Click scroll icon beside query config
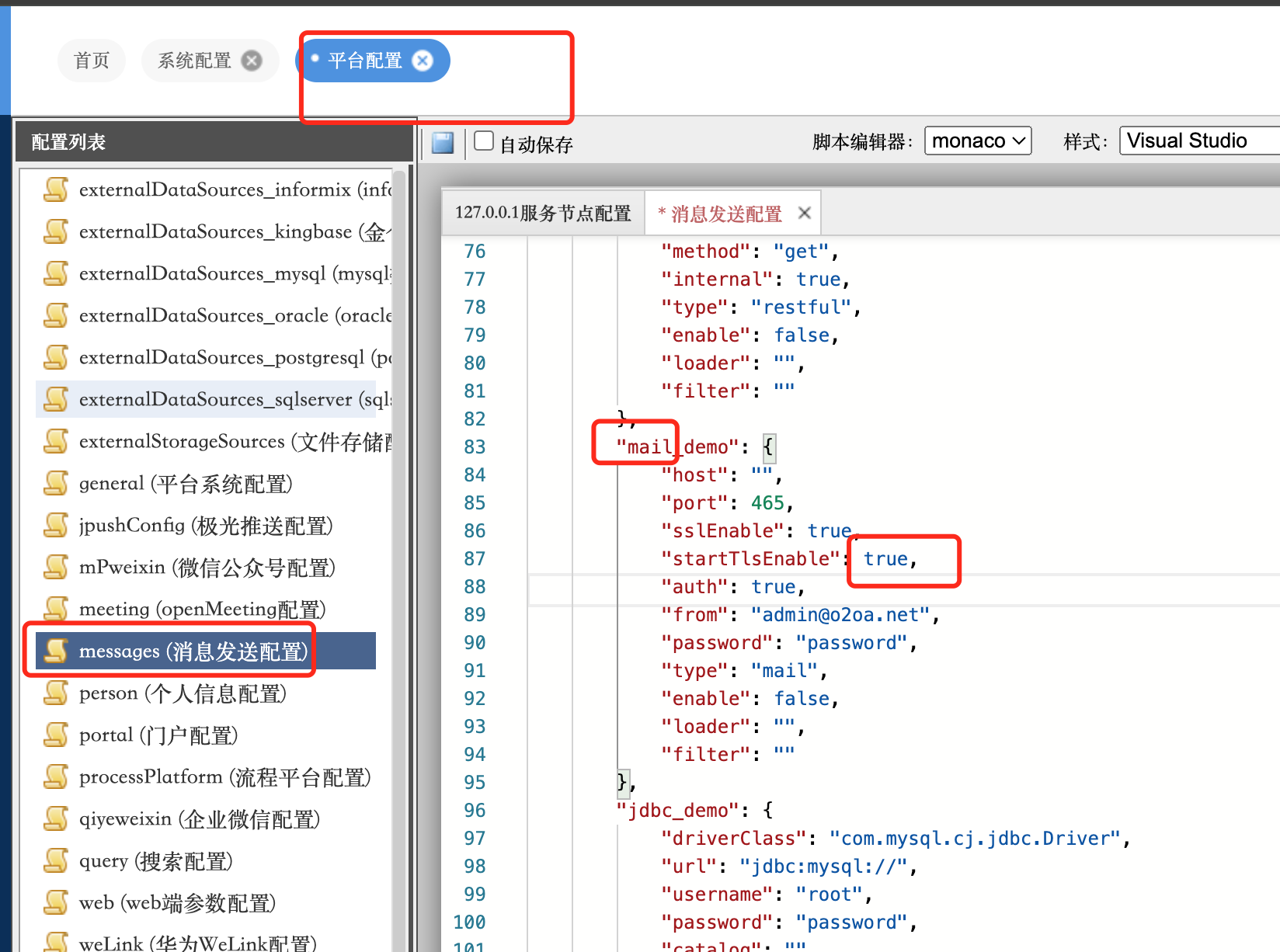Screen dimensions: 1280x952 pyautogui.click(x=56, y=860)
